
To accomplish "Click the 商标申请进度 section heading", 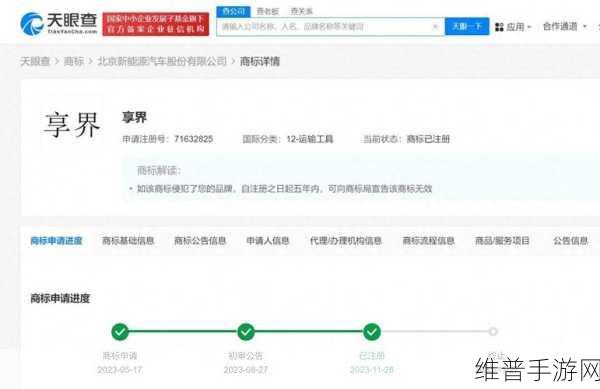I will point(60,298).
